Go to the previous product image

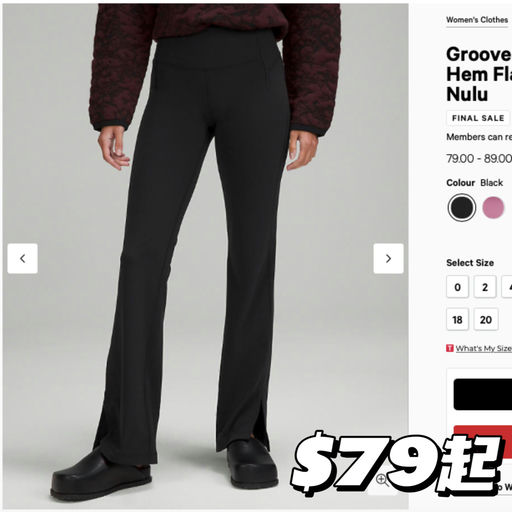[23, 258]
